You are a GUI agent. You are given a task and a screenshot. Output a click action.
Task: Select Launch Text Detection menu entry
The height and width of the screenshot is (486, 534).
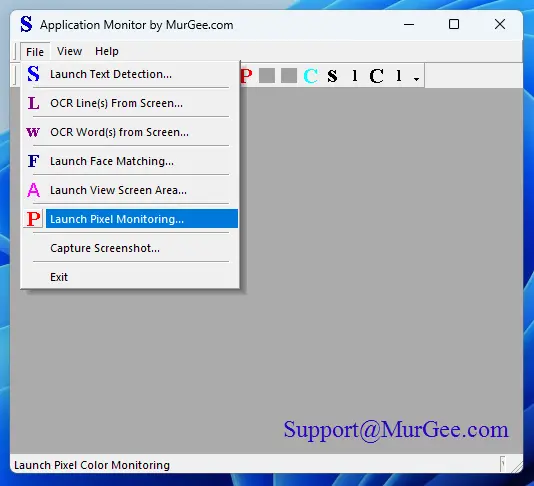pos(130,74)
